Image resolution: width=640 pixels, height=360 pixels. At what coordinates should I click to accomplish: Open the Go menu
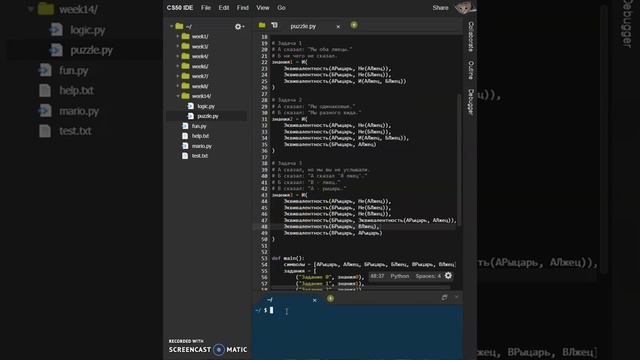(x=281, y=8)
